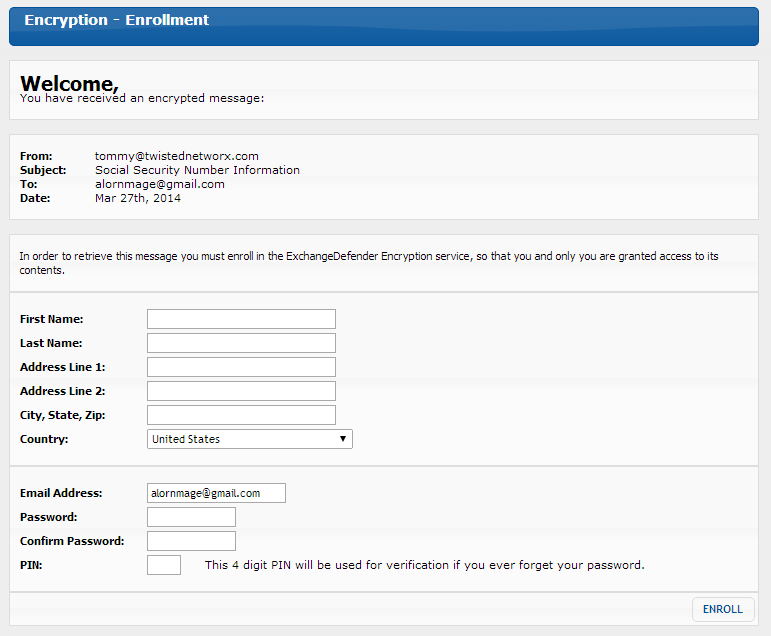Viewport: 771px width, 636px height.
Task: Click subject text Social Security Number Information
Action: pos(197,170)
